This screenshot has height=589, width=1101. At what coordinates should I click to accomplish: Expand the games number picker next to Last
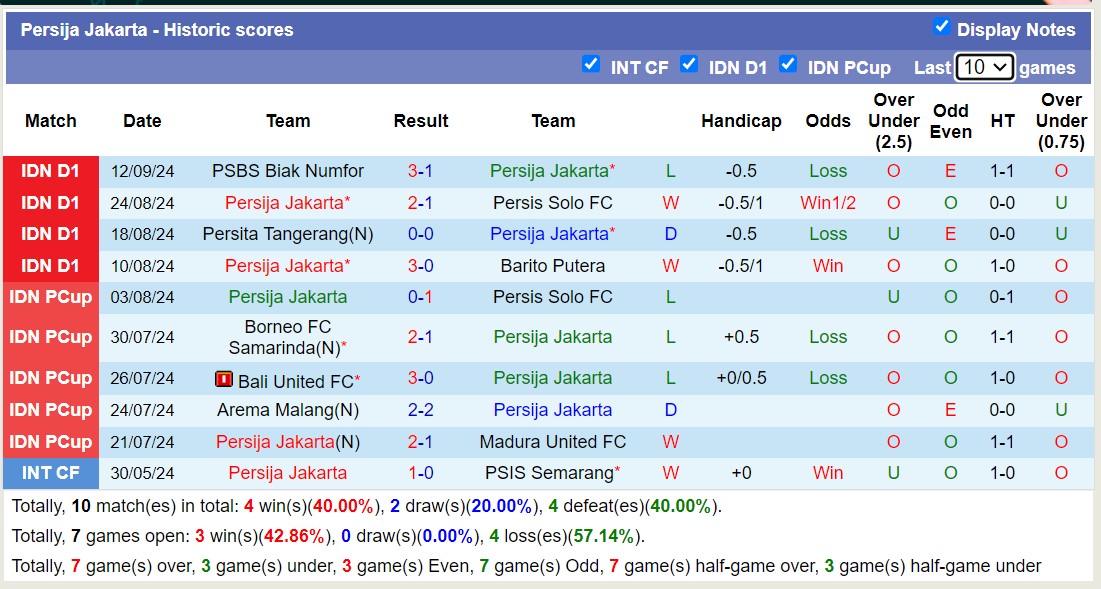point(984,67)
